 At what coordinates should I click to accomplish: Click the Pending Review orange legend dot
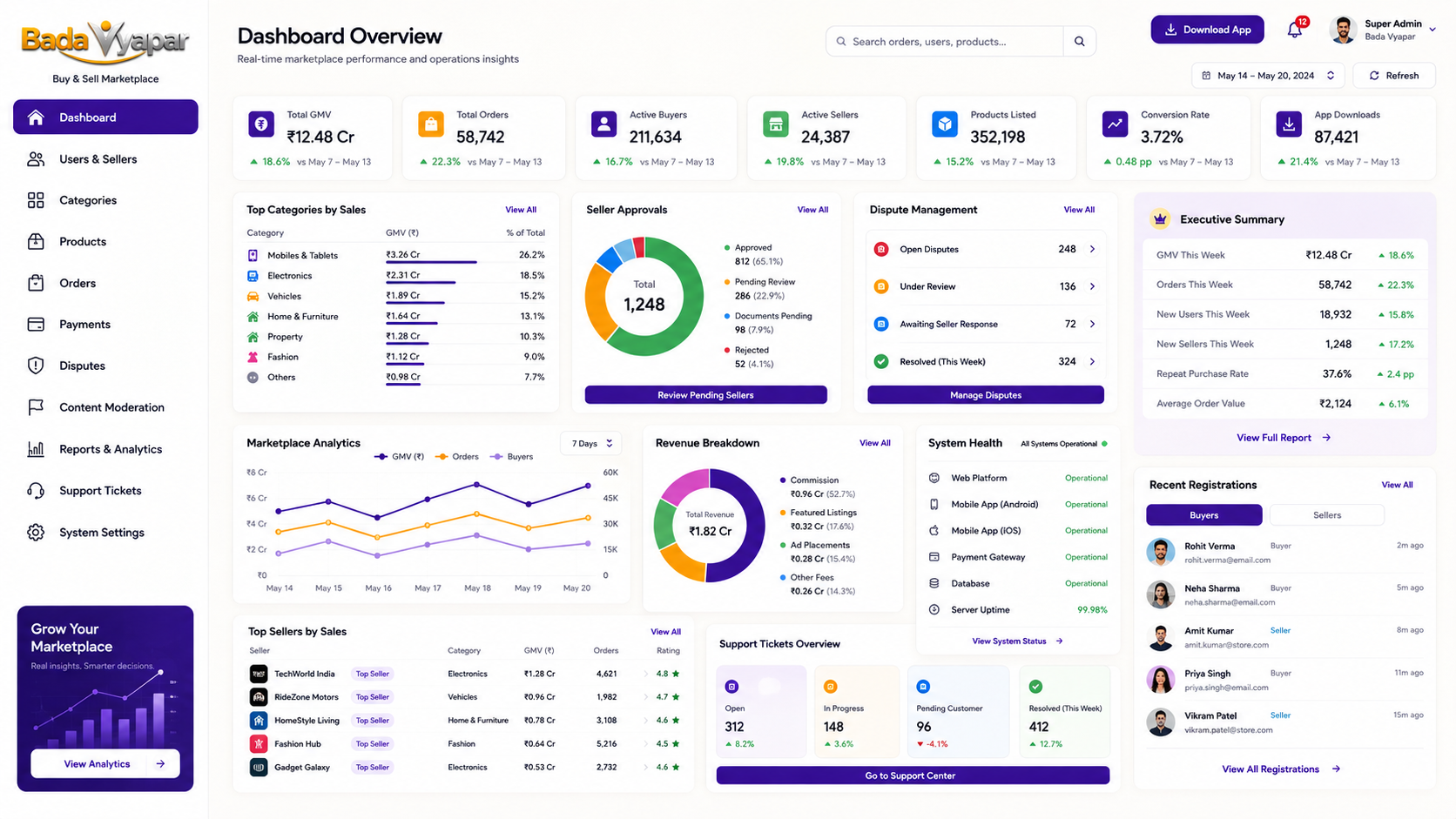pos(727,282)
